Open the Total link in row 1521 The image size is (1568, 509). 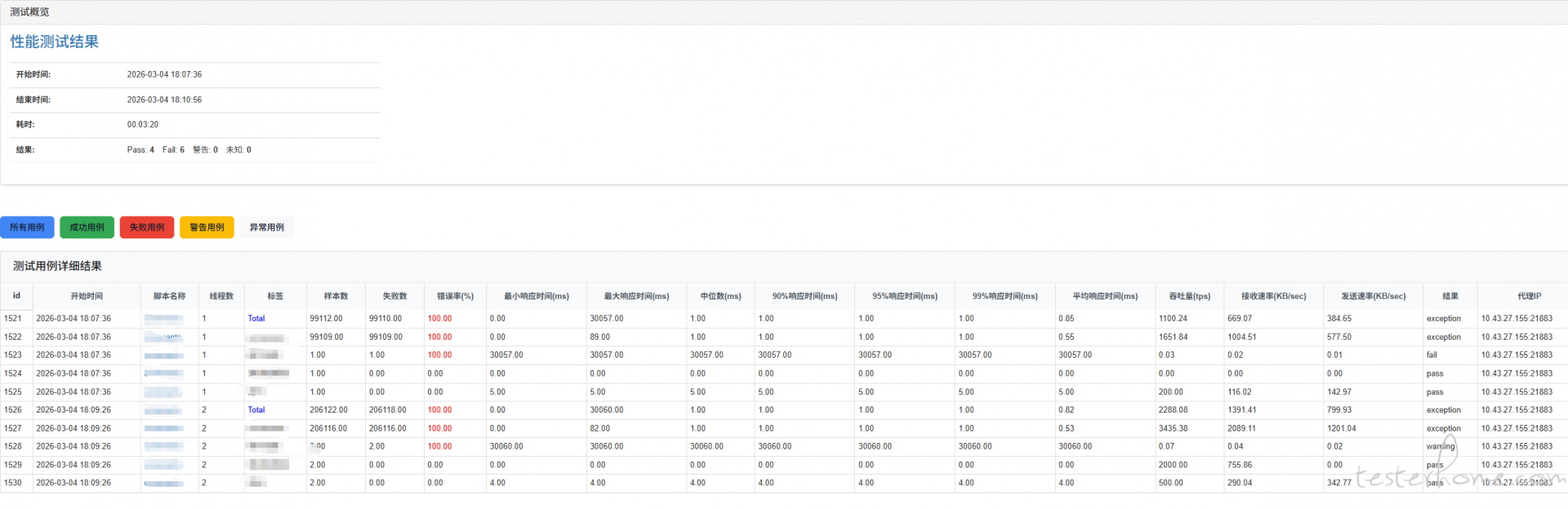point(256,319)
